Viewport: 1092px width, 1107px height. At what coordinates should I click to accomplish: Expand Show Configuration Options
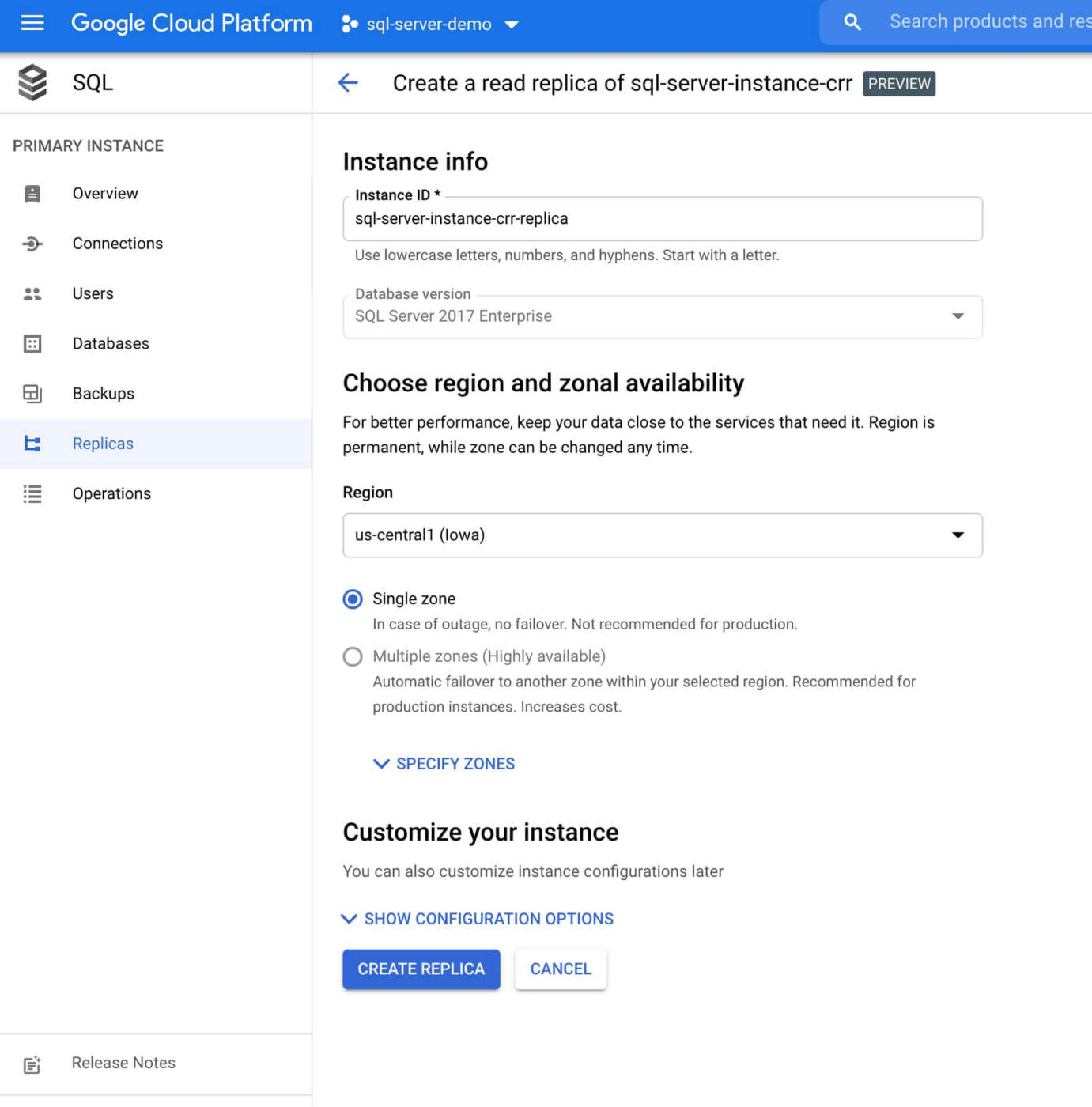(478, 919)
